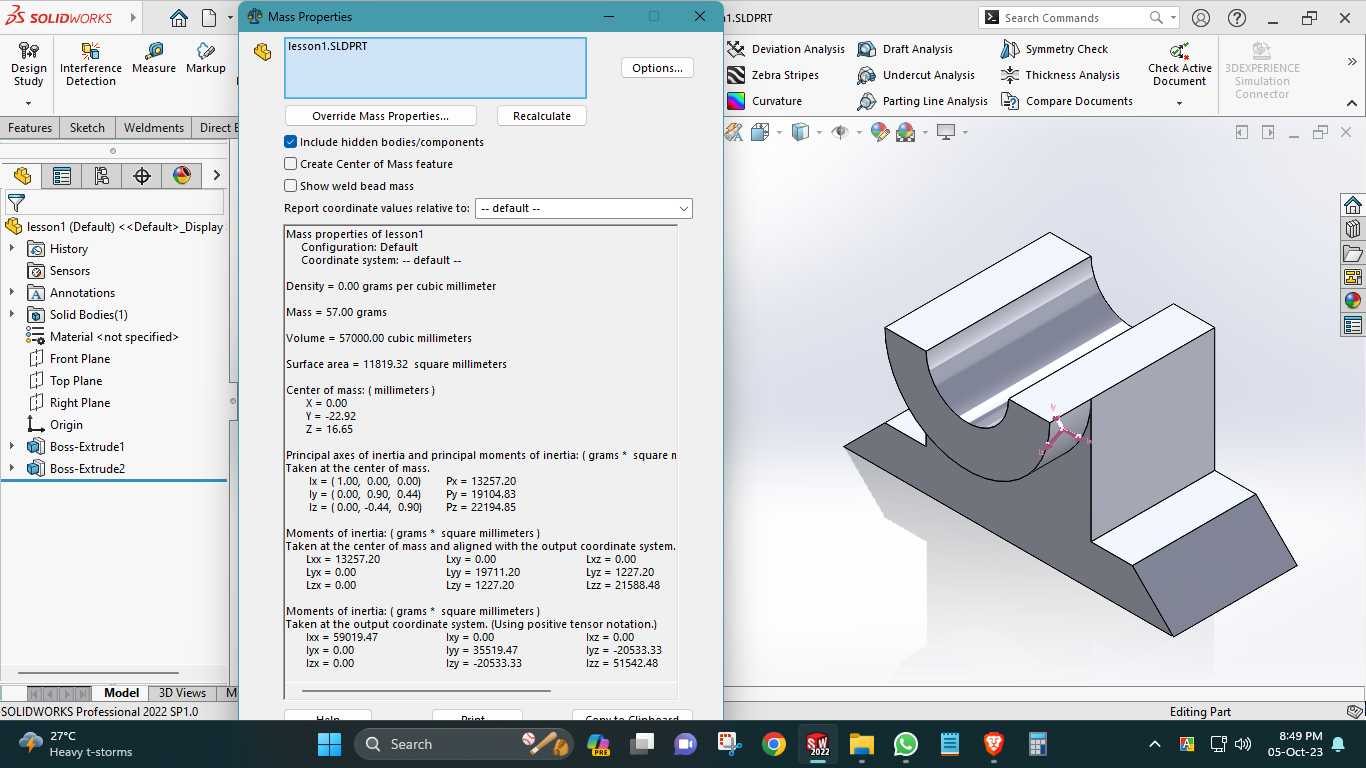The image size is (1366, 768).
Task: Open the DimXpertManager tab
Action: coord(142,176)
